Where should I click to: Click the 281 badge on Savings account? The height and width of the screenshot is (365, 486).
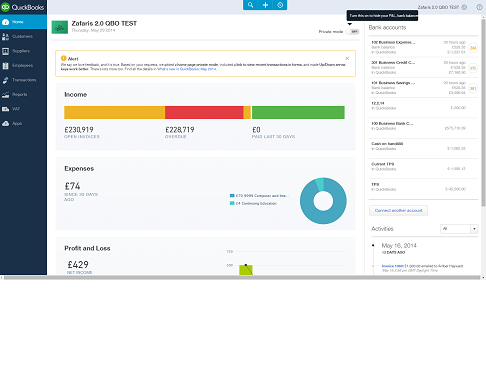click(x=473, y=88)
